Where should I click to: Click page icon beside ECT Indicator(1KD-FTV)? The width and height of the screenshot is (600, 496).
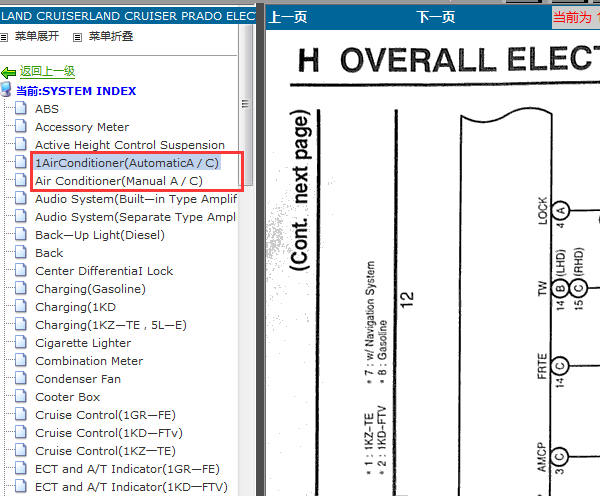pyautogui.click(x=21, y=486)
